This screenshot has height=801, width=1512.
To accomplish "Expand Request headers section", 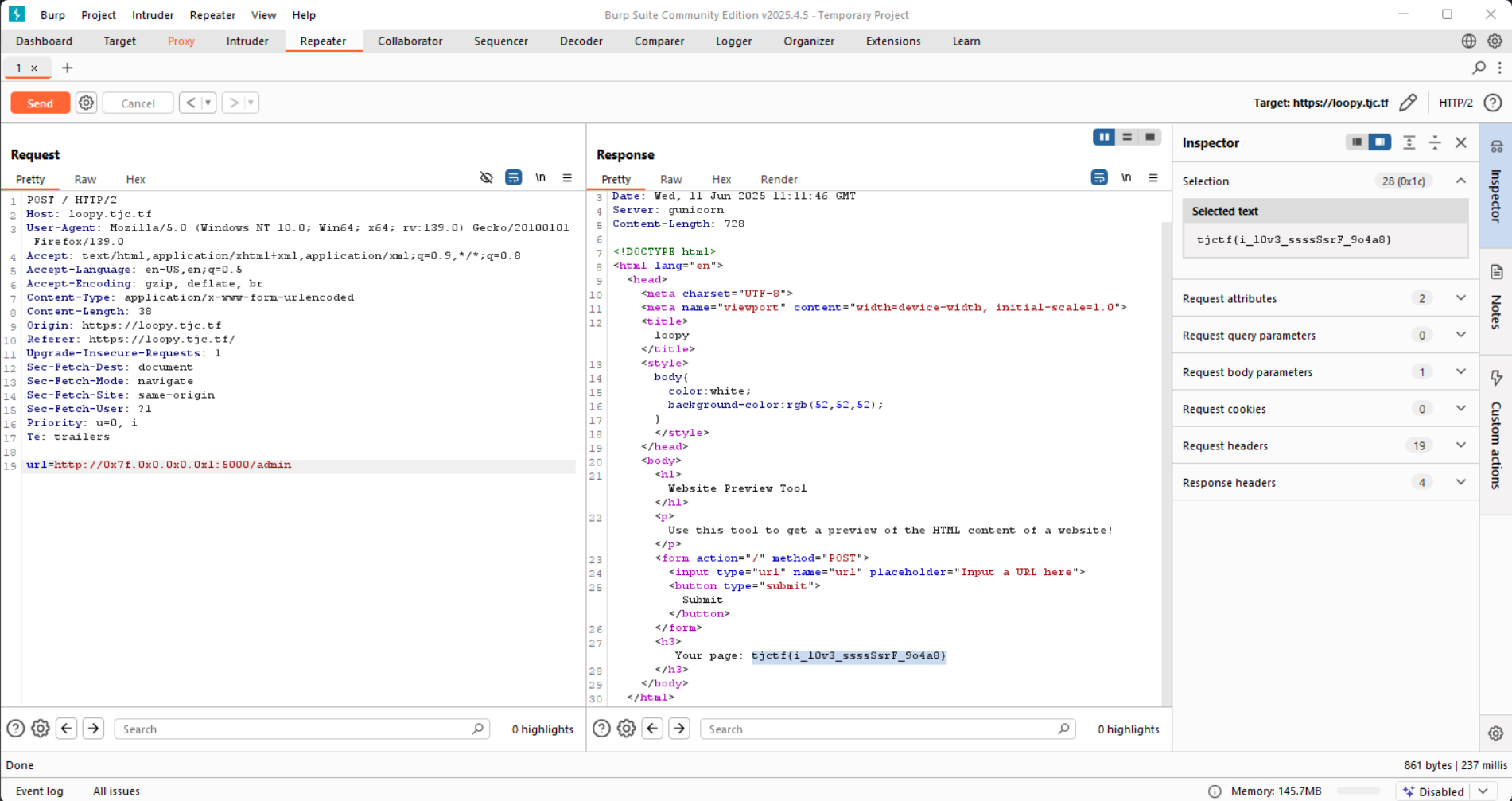I will pos(1461,445).
